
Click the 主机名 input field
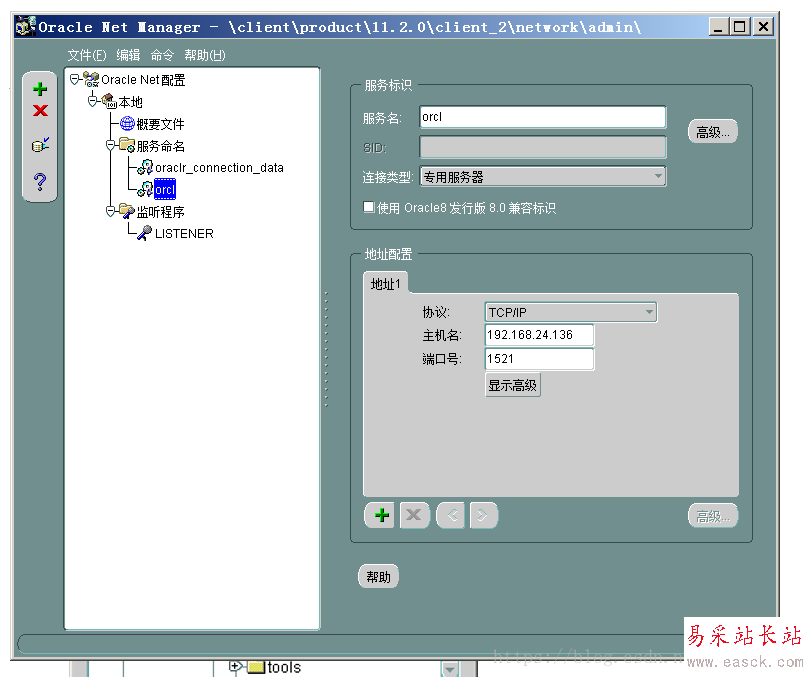click(x=539, y=335)
